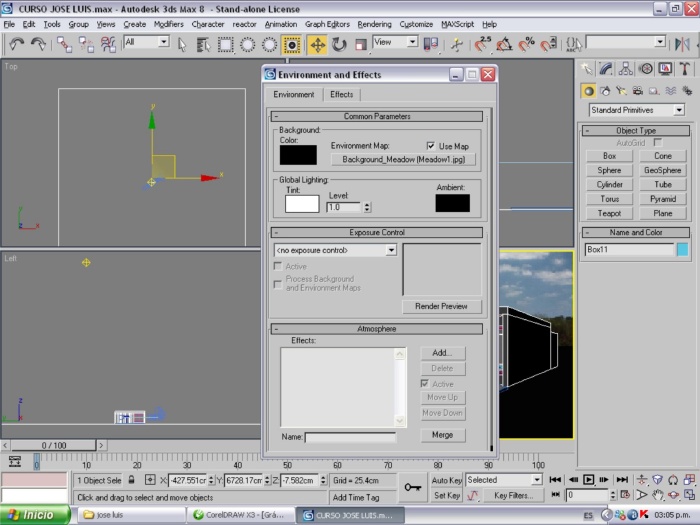Open the Standard Primitives dropdown
700x525 pixels.
click(x=679, y=110)
